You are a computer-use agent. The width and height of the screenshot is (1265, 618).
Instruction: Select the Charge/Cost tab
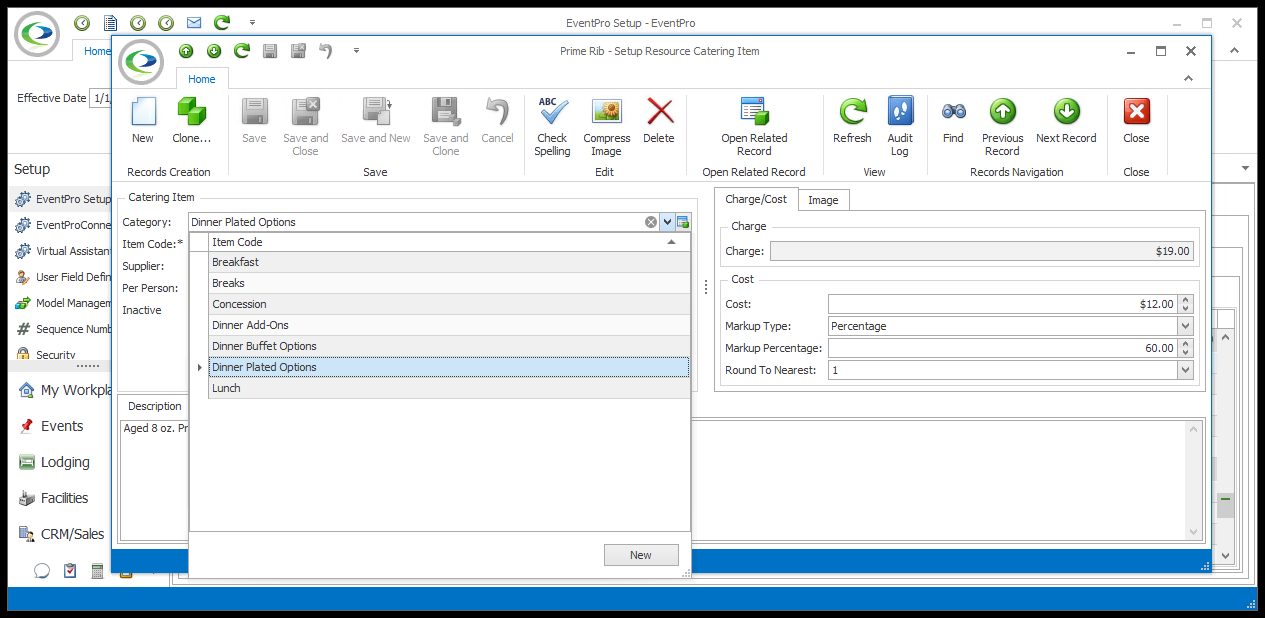coord(756,199)
